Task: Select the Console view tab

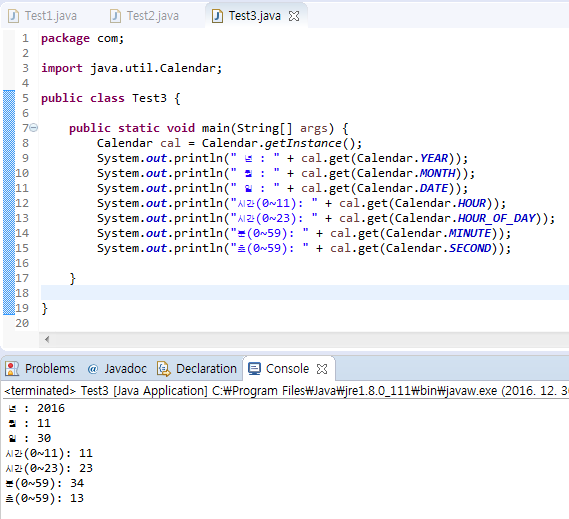Action: click(287, 369)
